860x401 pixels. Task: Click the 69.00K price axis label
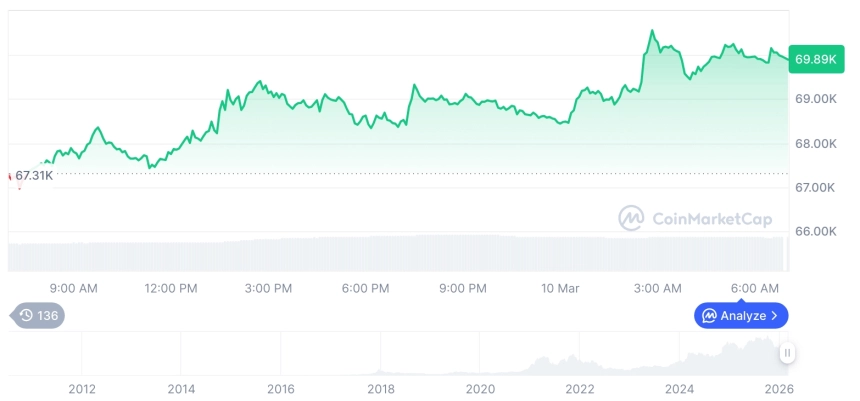click(x=816, y=99)
